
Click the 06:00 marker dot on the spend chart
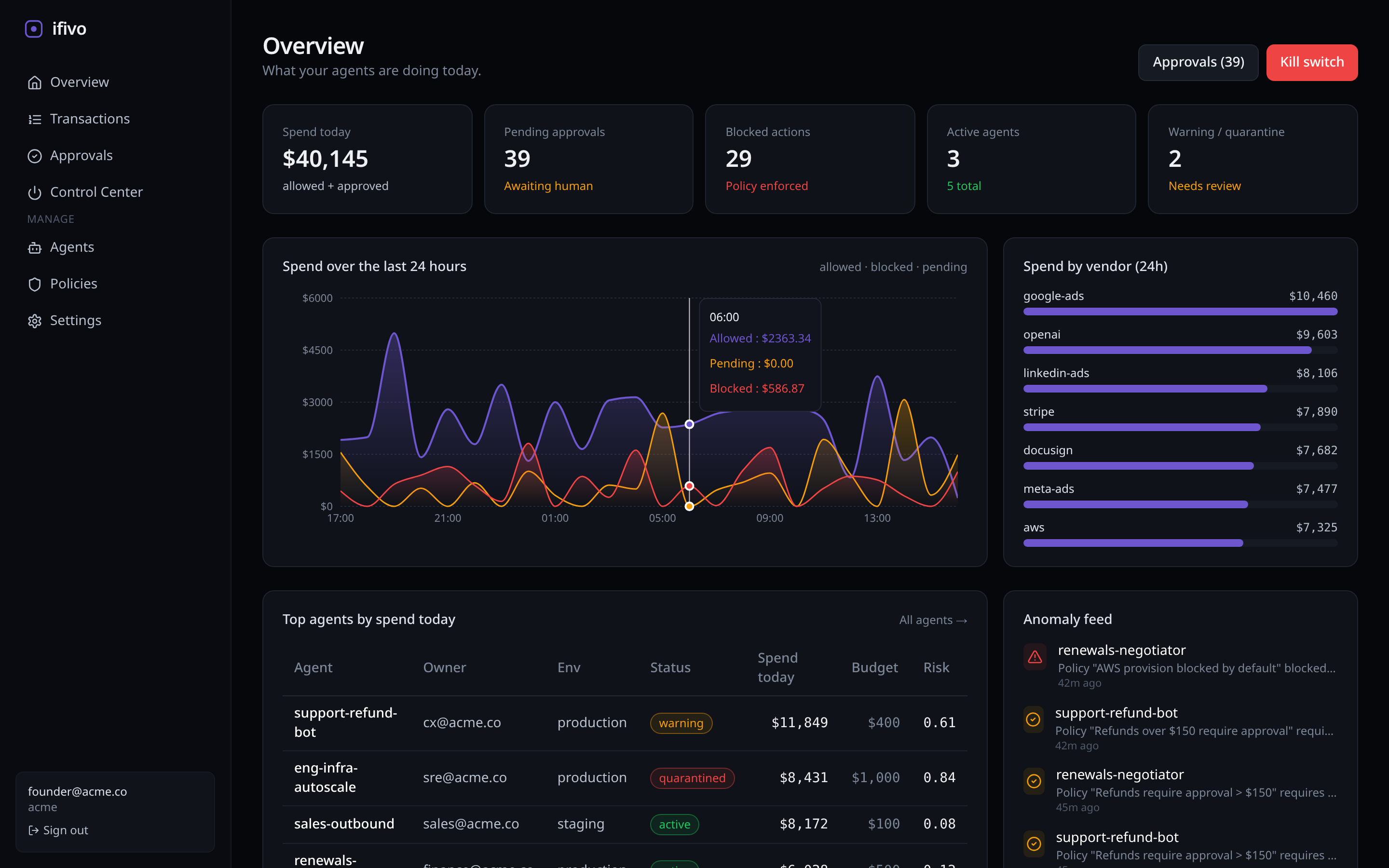(689, 424)
